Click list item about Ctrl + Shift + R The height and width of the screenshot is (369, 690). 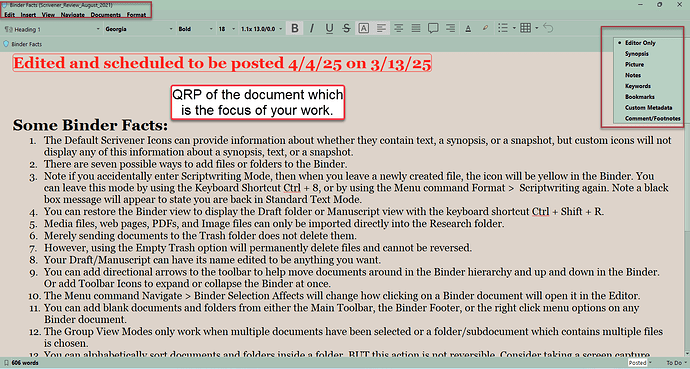(x=323, y=212)
